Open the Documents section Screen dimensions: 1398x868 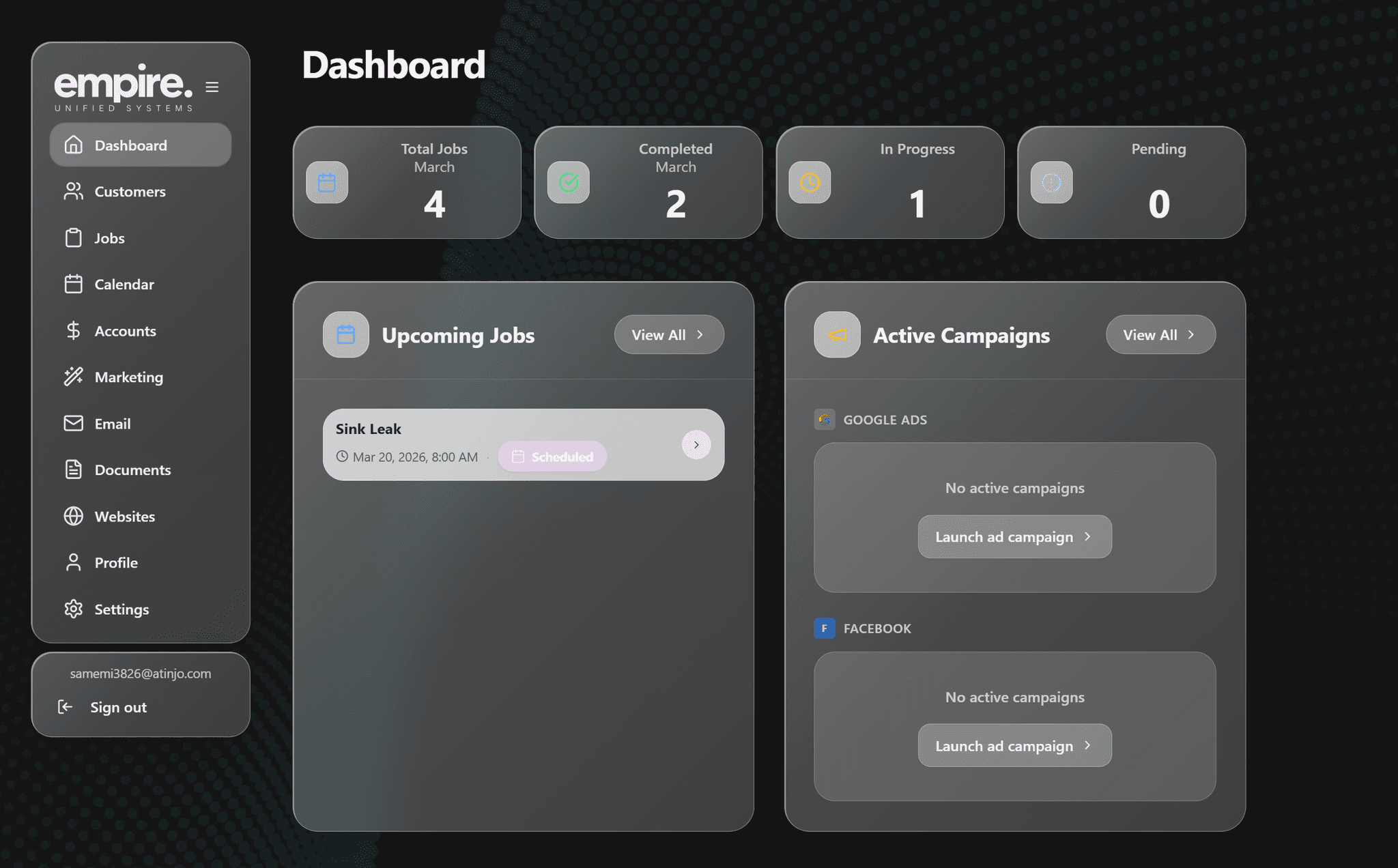141,469
